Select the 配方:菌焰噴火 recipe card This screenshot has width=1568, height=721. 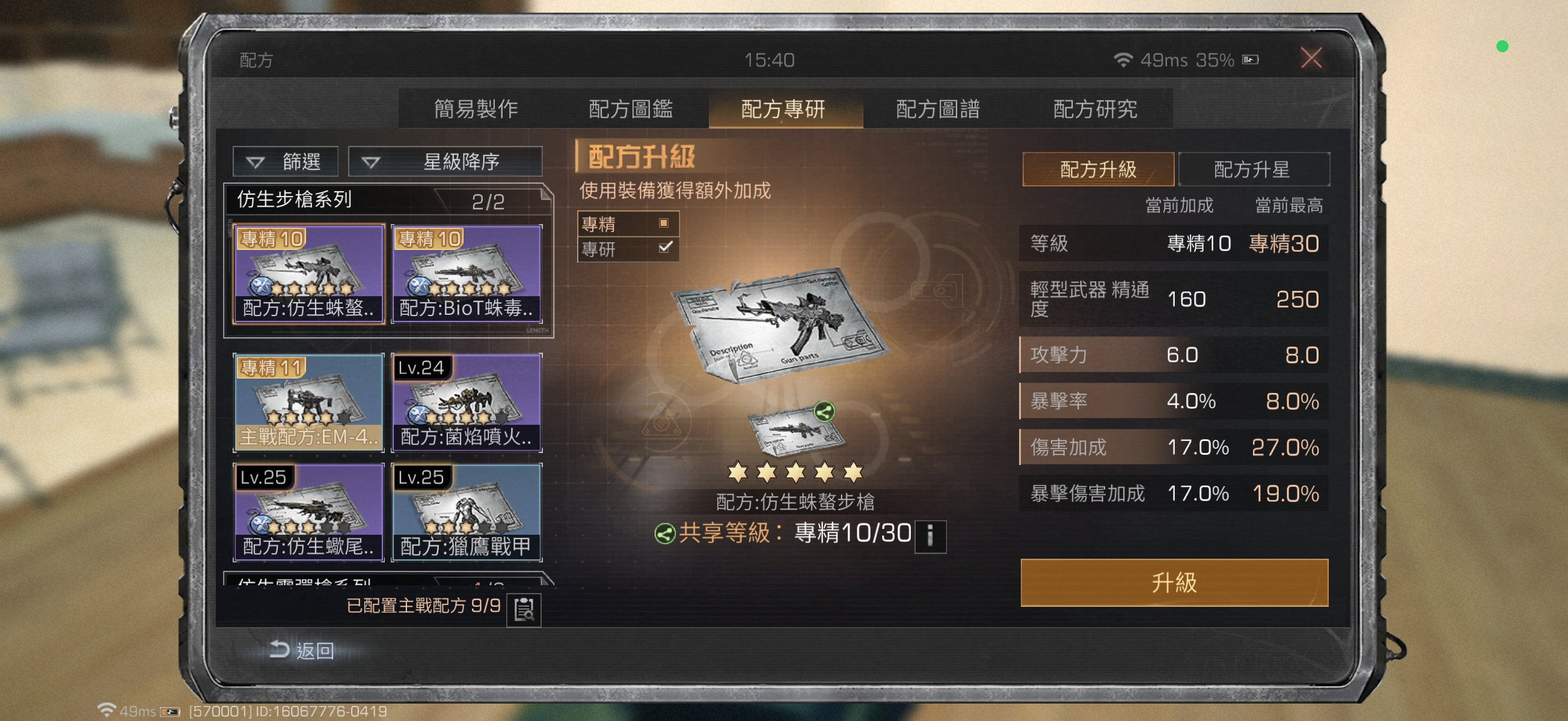tap(467, 402)
